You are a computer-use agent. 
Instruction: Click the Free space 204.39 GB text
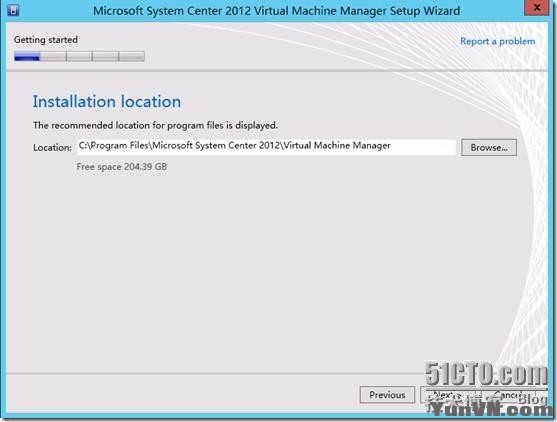121,167
